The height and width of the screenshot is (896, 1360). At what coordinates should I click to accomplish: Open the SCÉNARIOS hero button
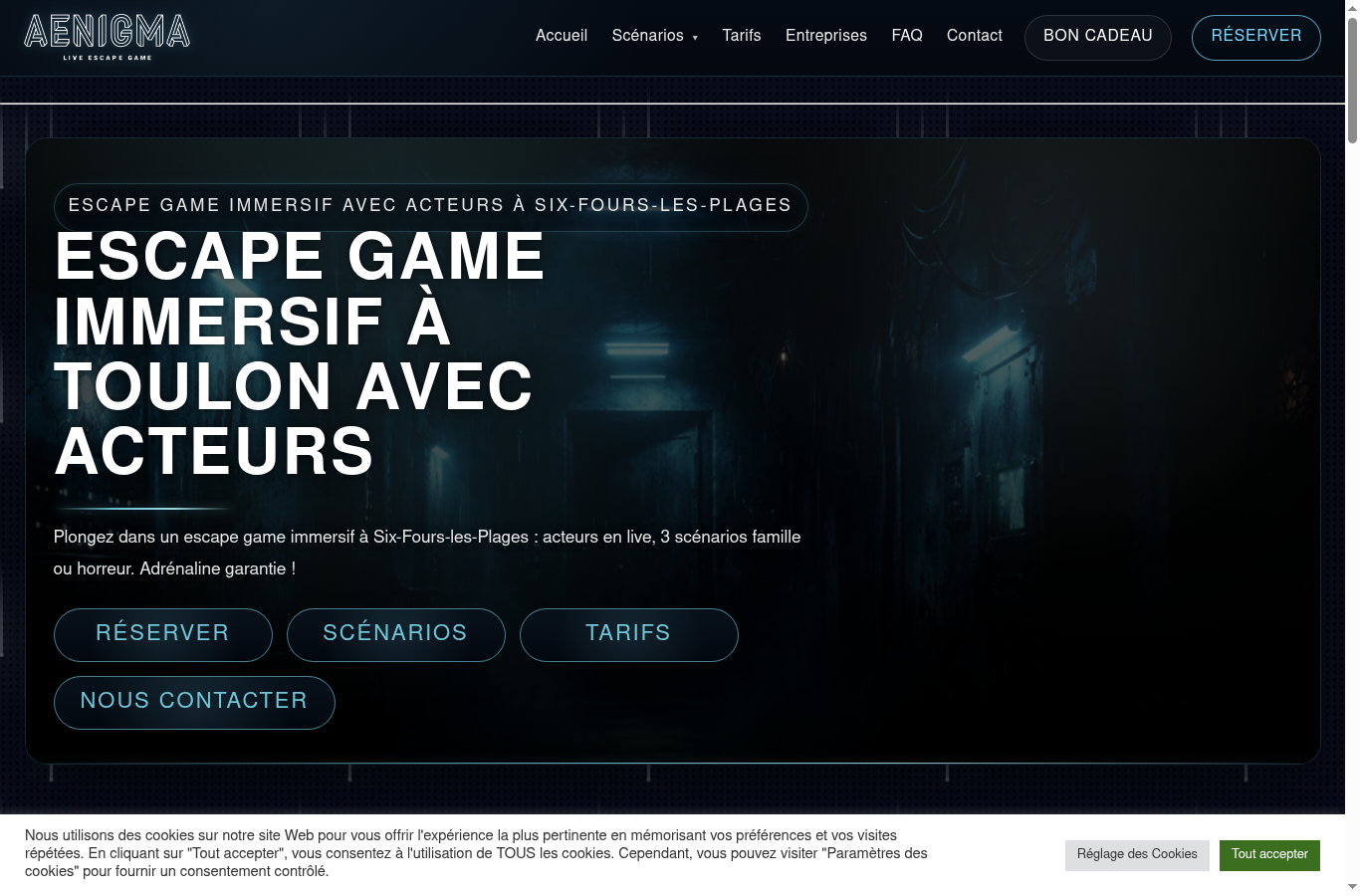coord(396,634)
